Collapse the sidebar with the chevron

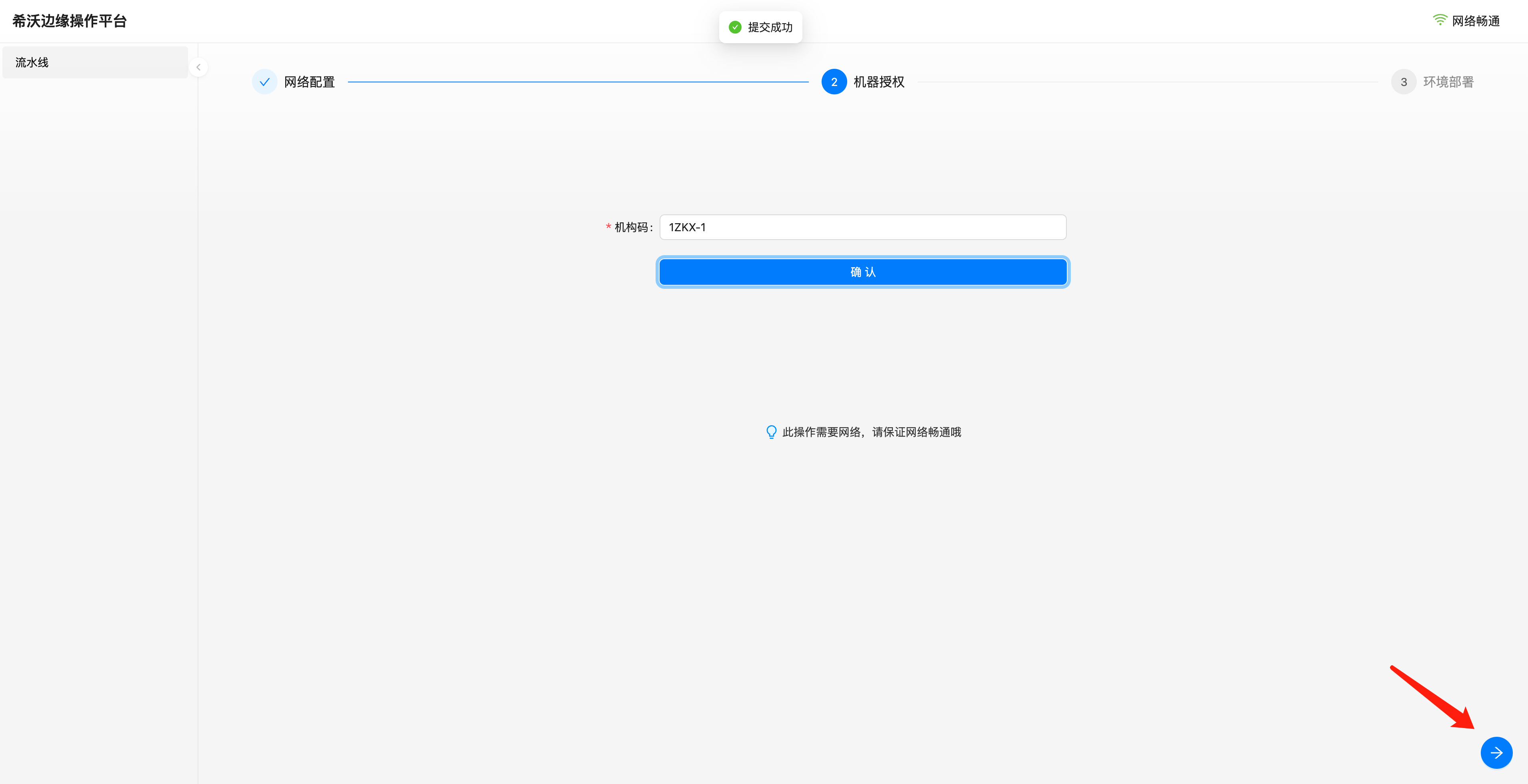click(198, 67)
